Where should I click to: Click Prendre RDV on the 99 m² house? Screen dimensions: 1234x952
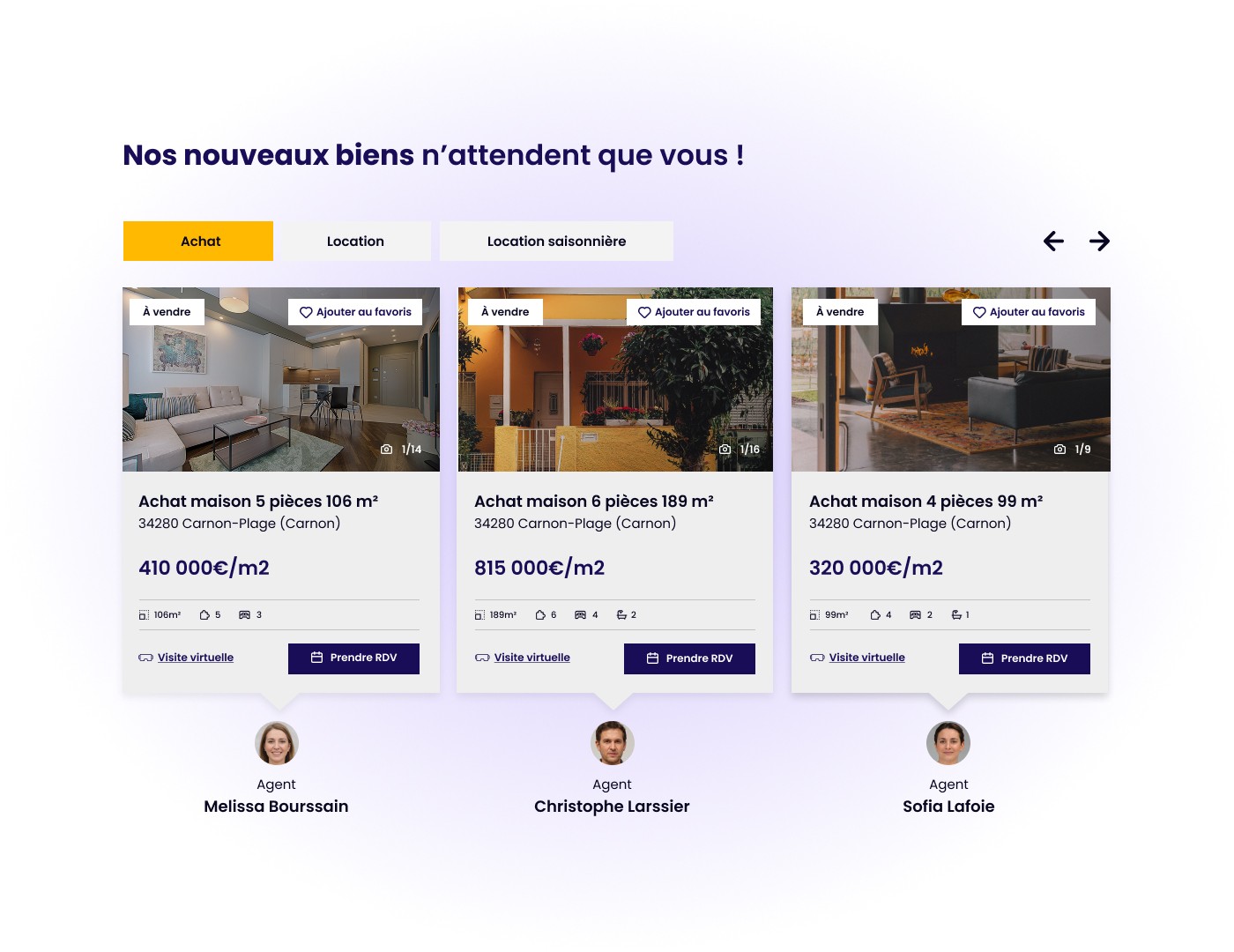[1024, 658]
